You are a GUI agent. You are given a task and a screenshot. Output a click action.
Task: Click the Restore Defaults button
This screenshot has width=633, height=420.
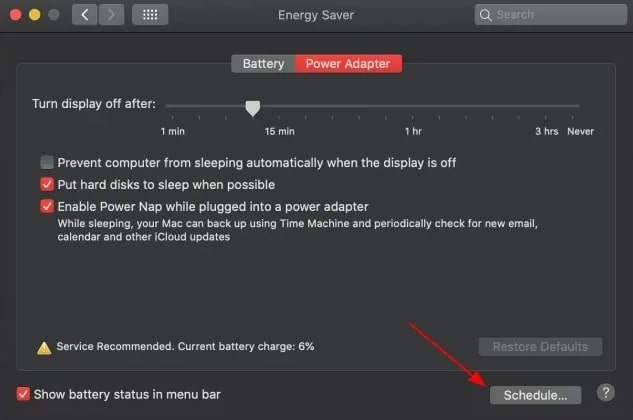click(x=541, y=346)
